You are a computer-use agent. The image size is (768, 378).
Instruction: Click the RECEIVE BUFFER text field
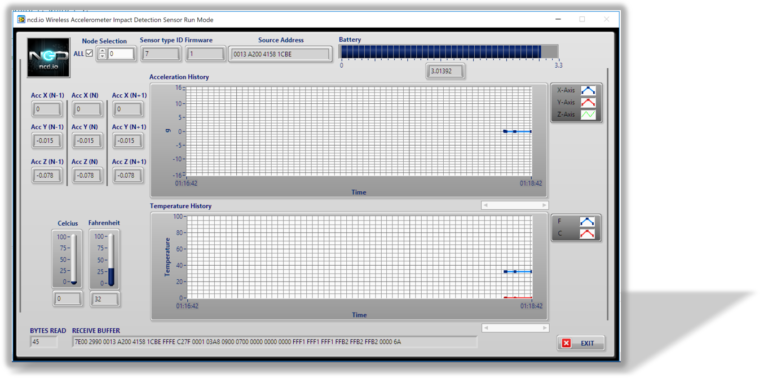(x=275, y=342)
